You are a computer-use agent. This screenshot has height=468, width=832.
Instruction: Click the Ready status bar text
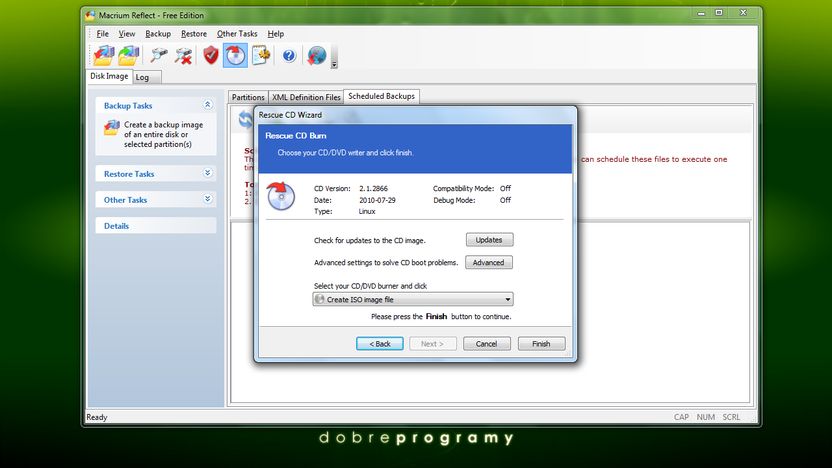tap(97, 417)
